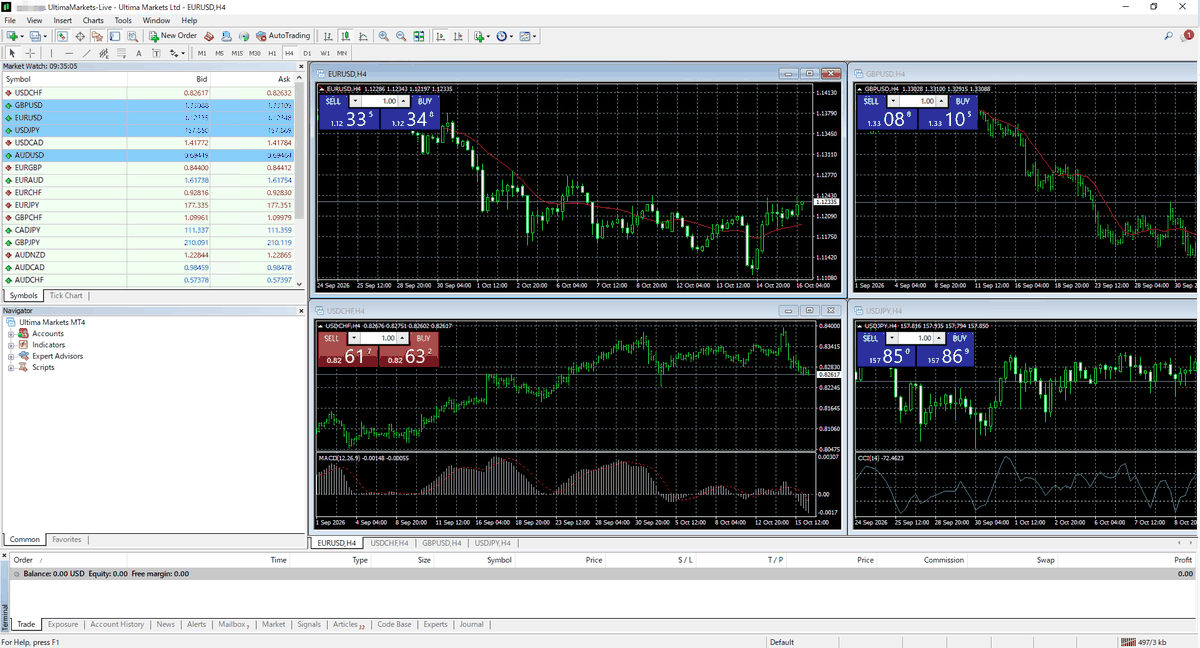1200x648 pixels.
Task: Switch timeframe to M15
Action: [x=237, y=53]
